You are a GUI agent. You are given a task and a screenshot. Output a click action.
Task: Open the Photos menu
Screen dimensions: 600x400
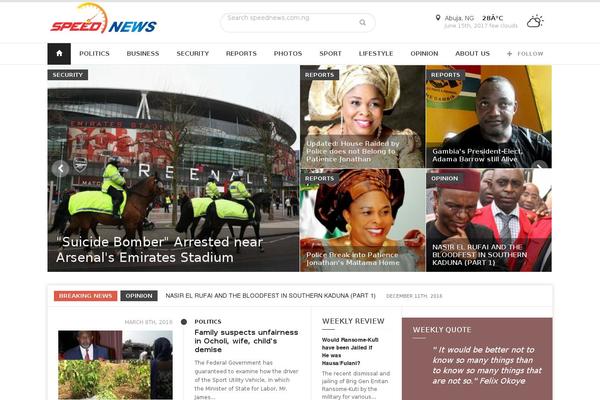pos(288,54)
